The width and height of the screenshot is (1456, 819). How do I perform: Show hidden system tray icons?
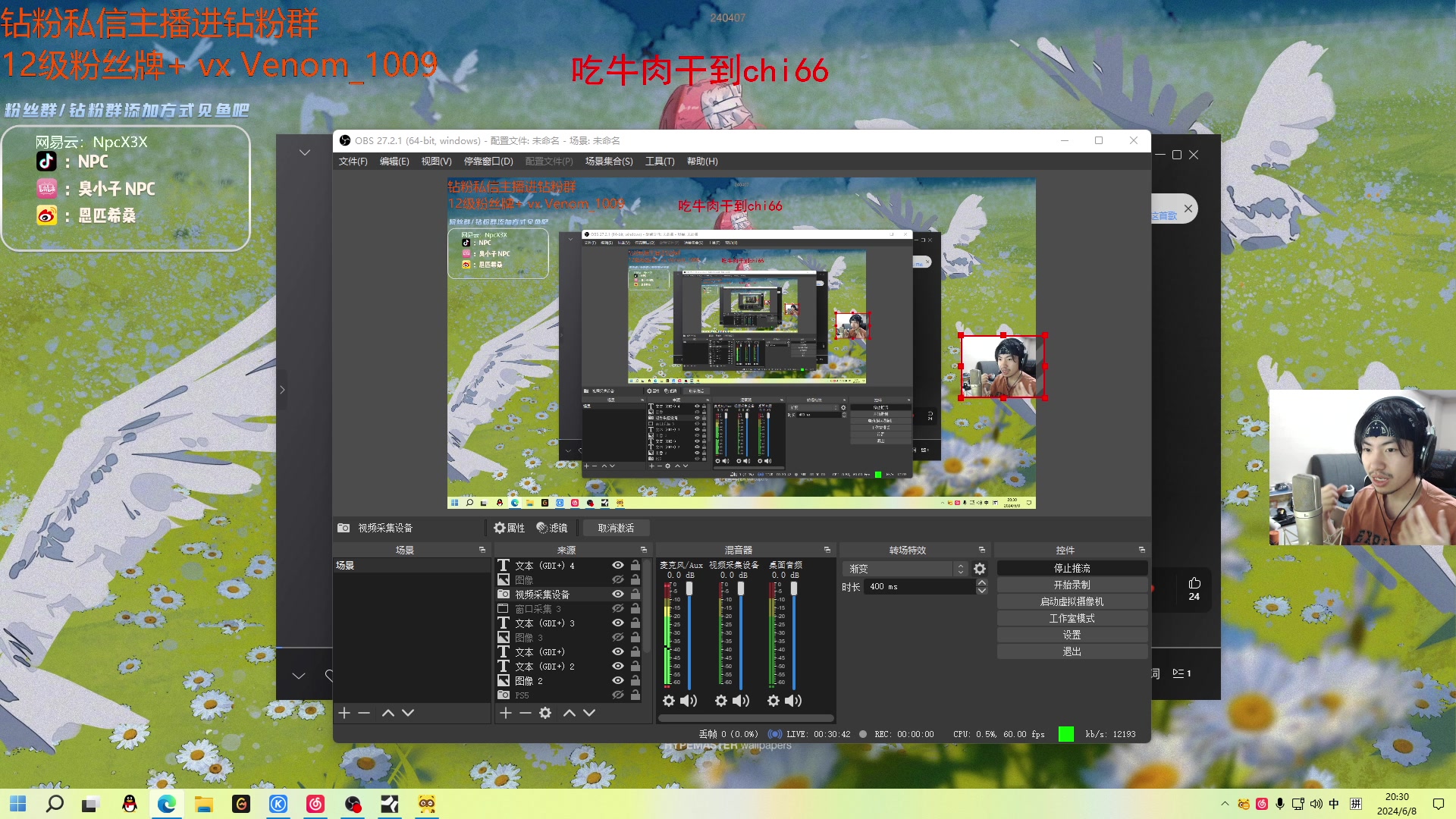1225,804
